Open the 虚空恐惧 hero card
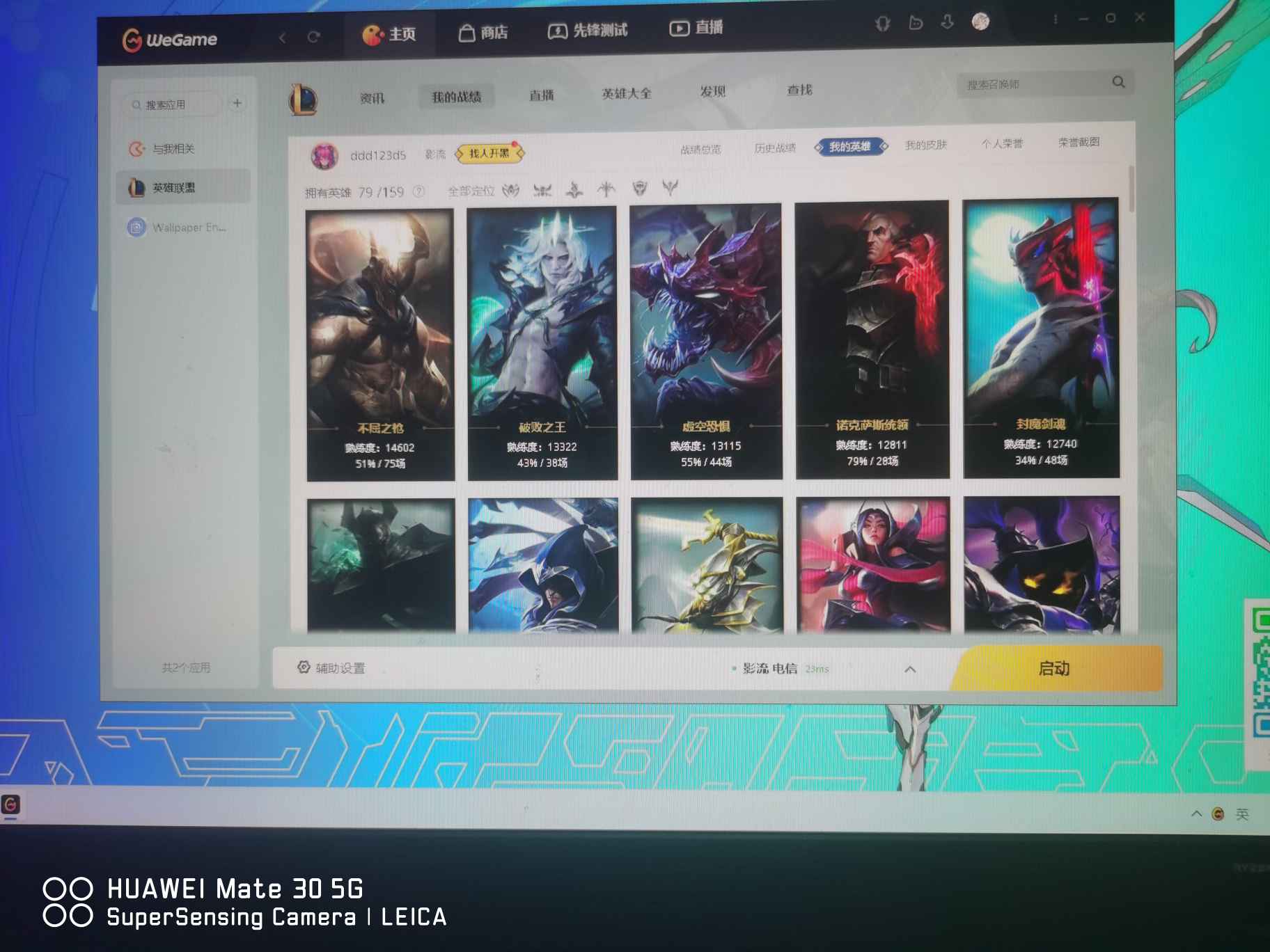Image resolution: width=1270 pixels, height=952 pixels. pos(706,342)
